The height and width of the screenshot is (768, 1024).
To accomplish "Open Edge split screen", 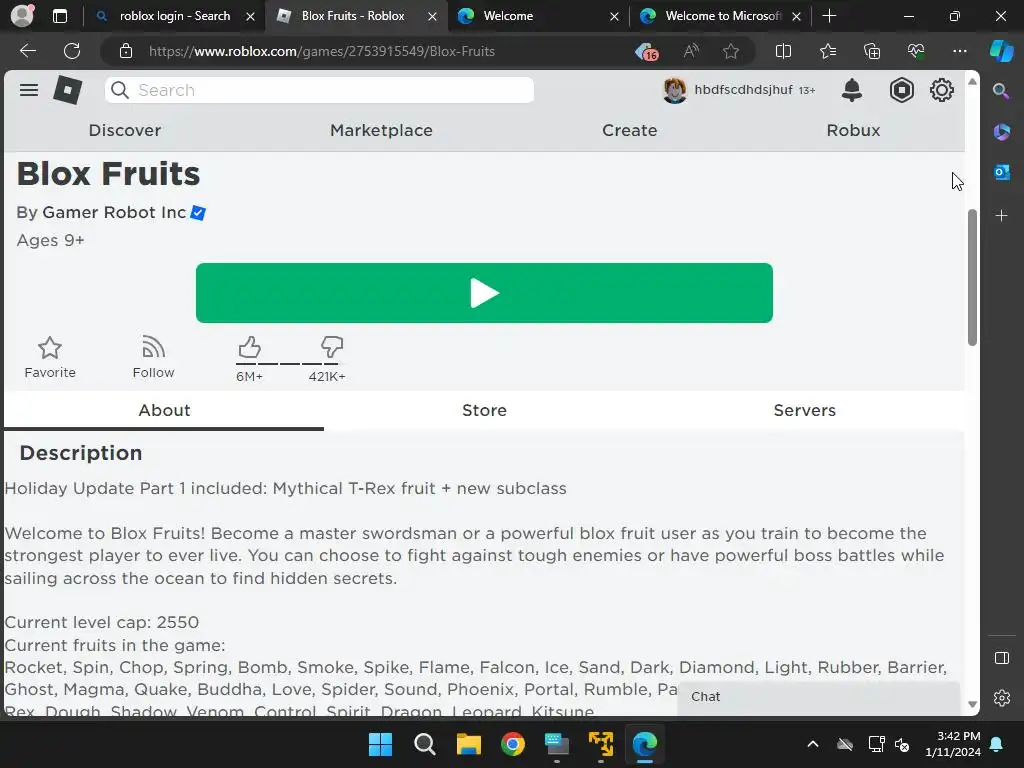I will click(x=783, y=51).
